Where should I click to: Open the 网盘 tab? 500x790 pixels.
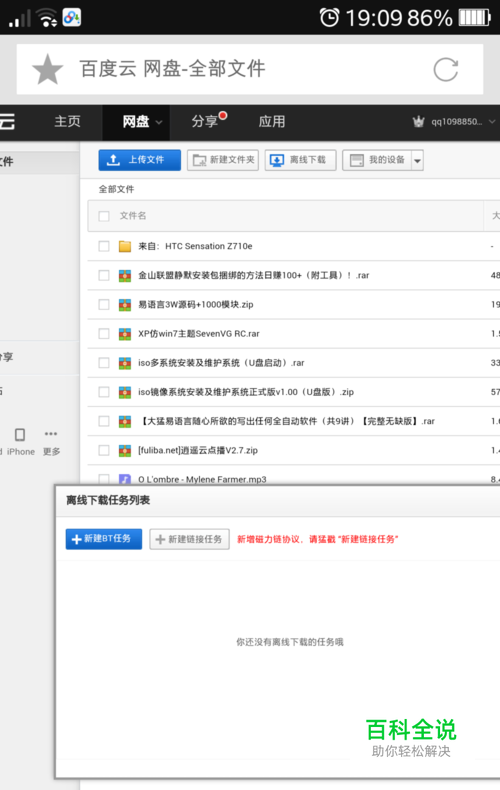coord(136,121)
